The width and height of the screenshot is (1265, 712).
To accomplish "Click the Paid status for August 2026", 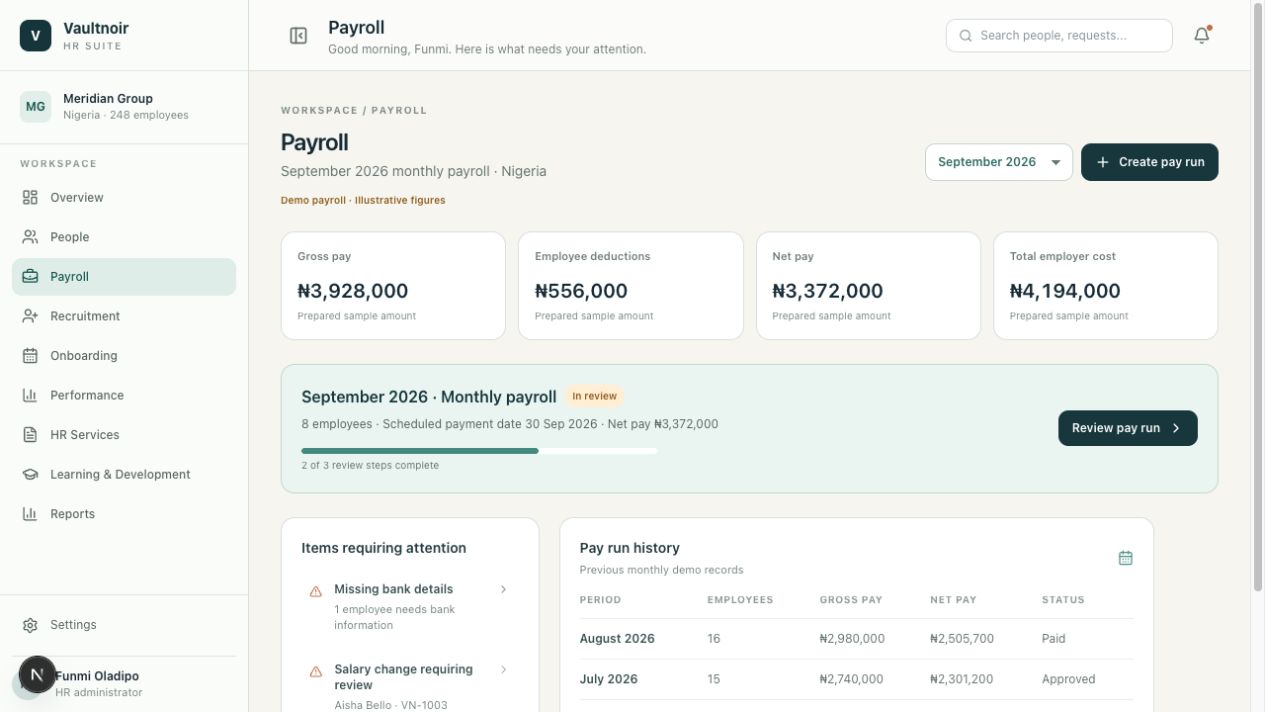I will click(1053, 639).
